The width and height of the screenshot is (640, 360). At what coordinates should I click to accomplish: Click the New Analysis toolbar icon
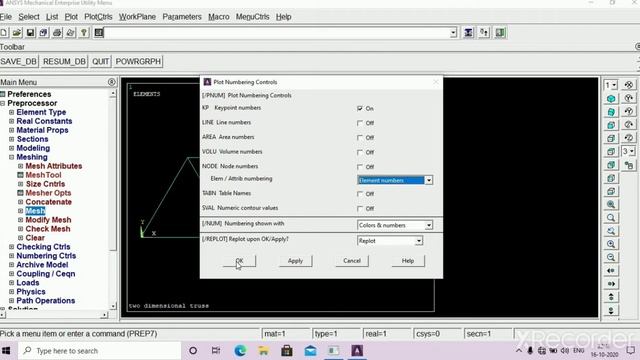pyautogui.click(x=4, y=33)
